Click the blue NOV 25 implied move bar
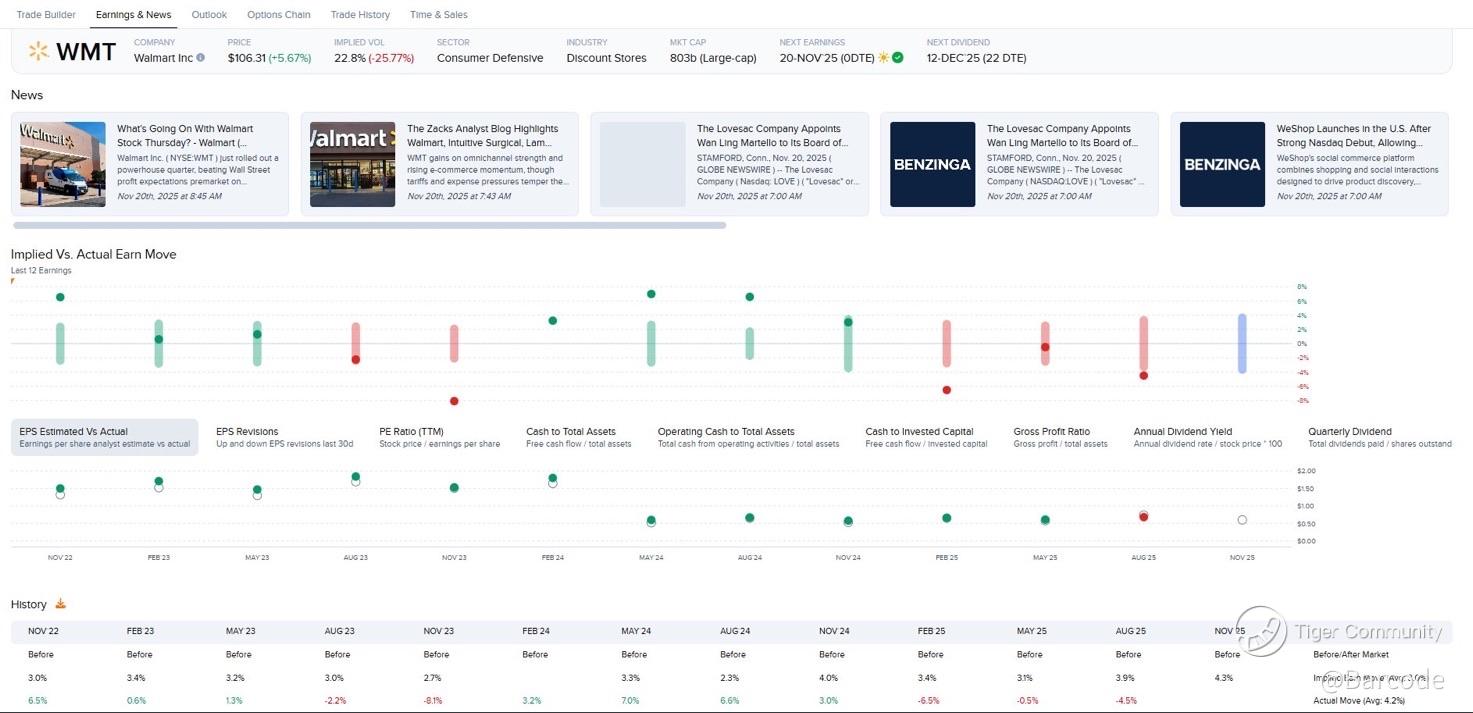1473x713 pixels. click(x=1242, y=344)
